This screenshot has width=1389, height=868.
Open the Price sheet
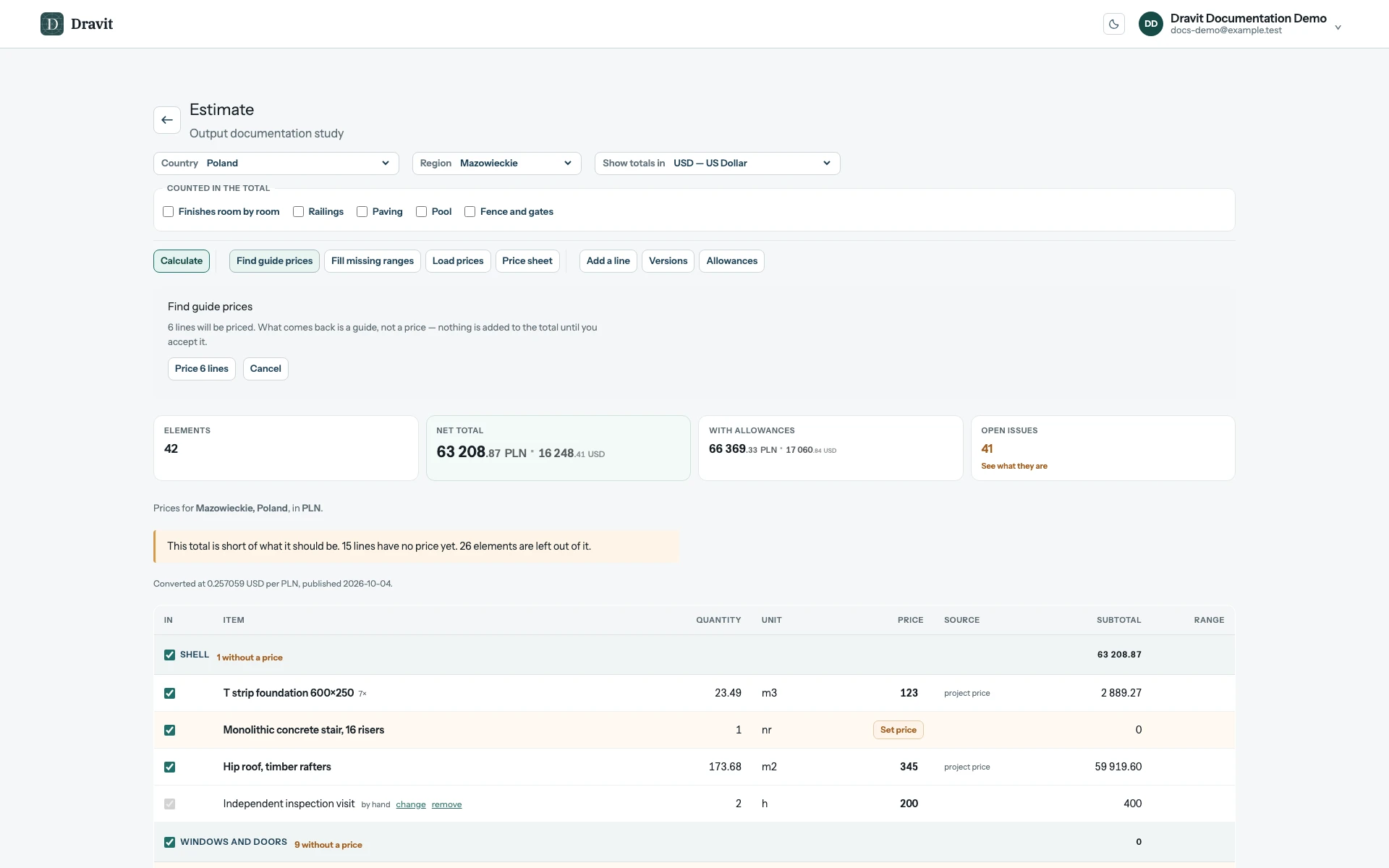click(x=527, y=261)
